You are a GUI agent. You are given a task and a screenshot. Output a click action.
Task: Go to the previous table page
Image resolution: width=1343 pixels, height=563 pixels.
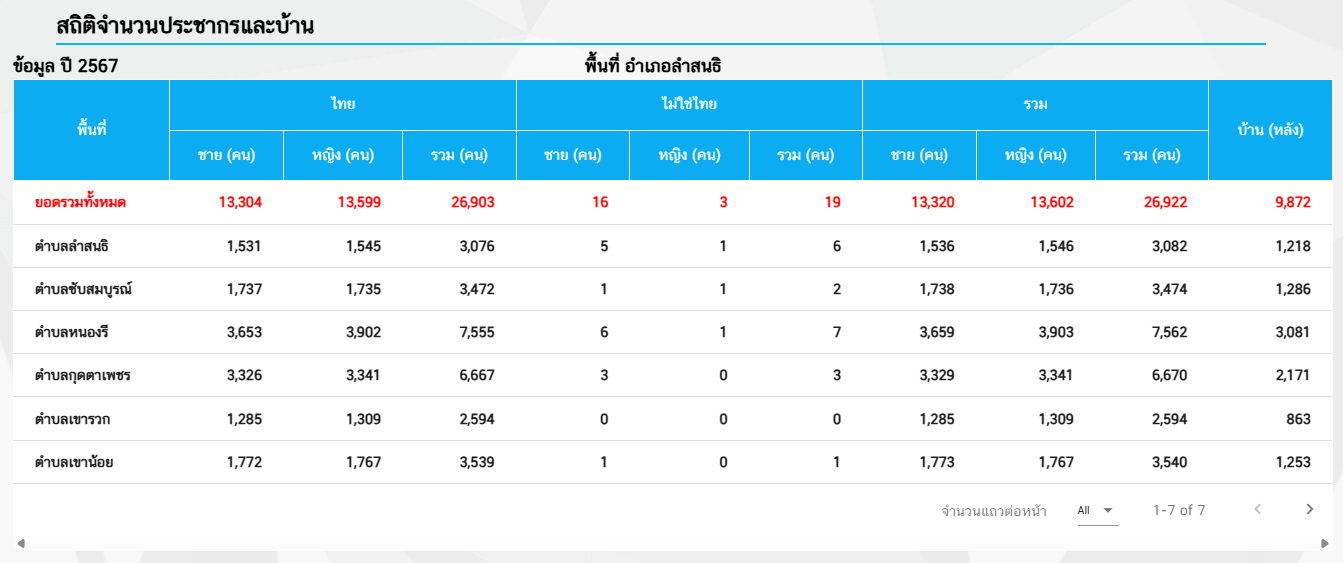[1258, 510]
